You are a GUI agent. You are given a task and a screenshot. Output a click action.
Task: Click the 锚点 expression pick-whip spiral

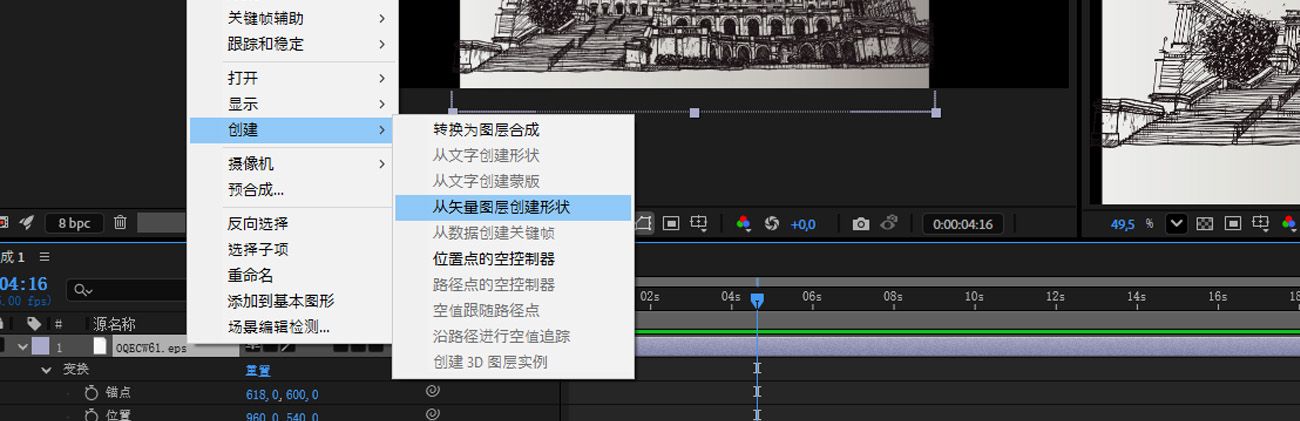point(432,392)
